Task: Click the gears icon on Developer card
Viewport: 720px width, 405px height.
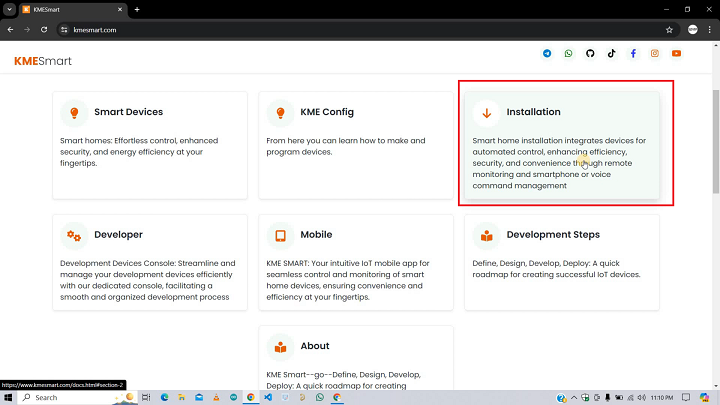Action: [x=74, y=236]
